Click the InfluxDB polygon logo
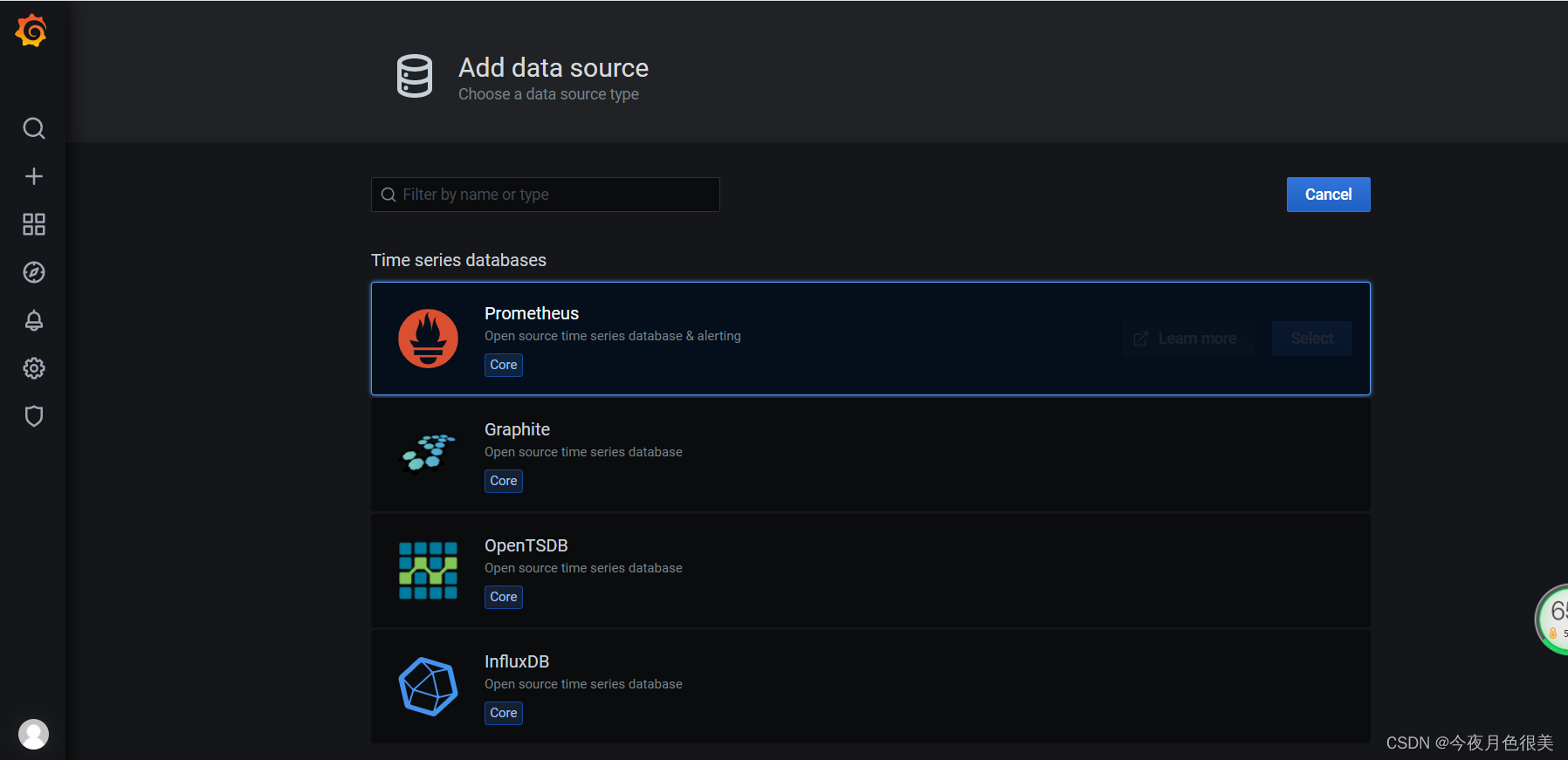1568x760 pixels. pyautogui.click(x=428, y=687)
